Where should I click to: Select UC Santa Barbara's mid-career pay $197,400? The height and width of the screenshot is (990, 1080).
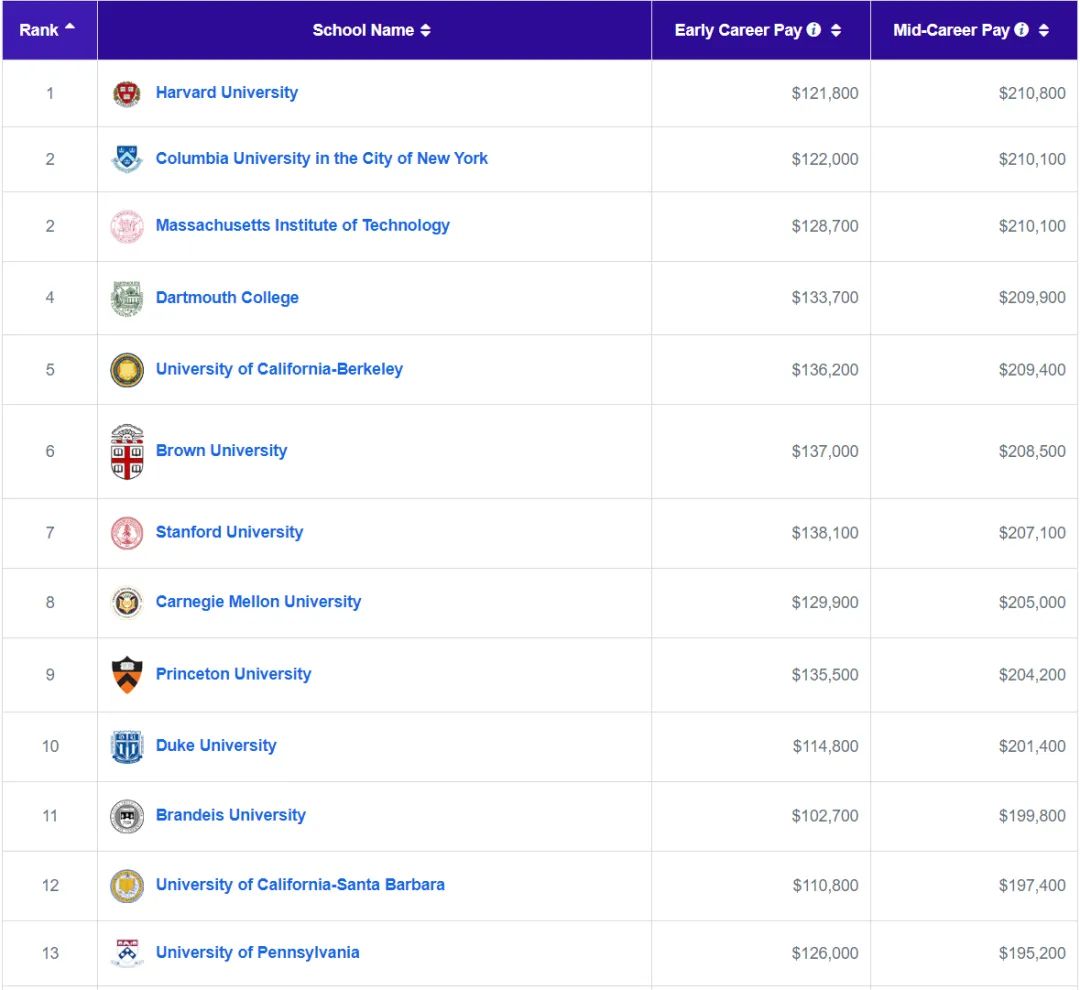[x=1032, y=885]
